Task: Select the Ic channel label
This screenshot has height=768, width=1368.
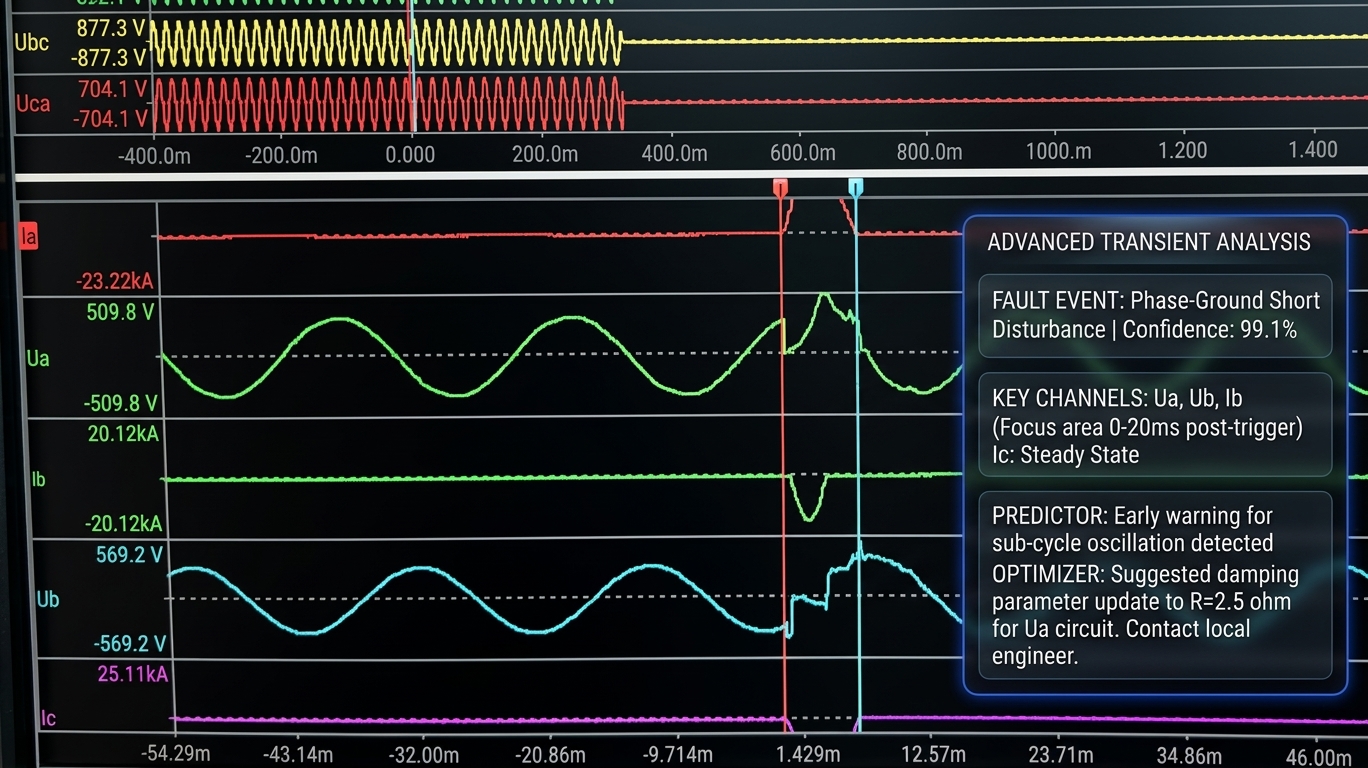Action: [48, 718]
